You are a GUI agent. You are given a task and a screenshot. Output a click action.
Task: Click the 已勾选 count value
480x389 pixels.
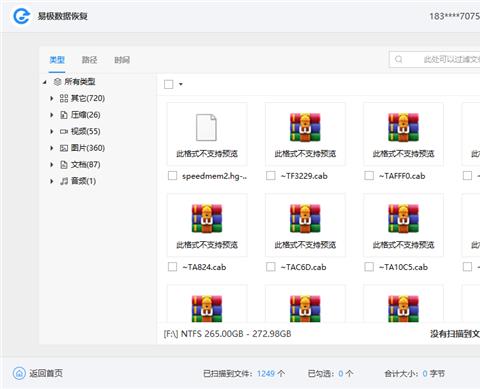pos(341,374)
